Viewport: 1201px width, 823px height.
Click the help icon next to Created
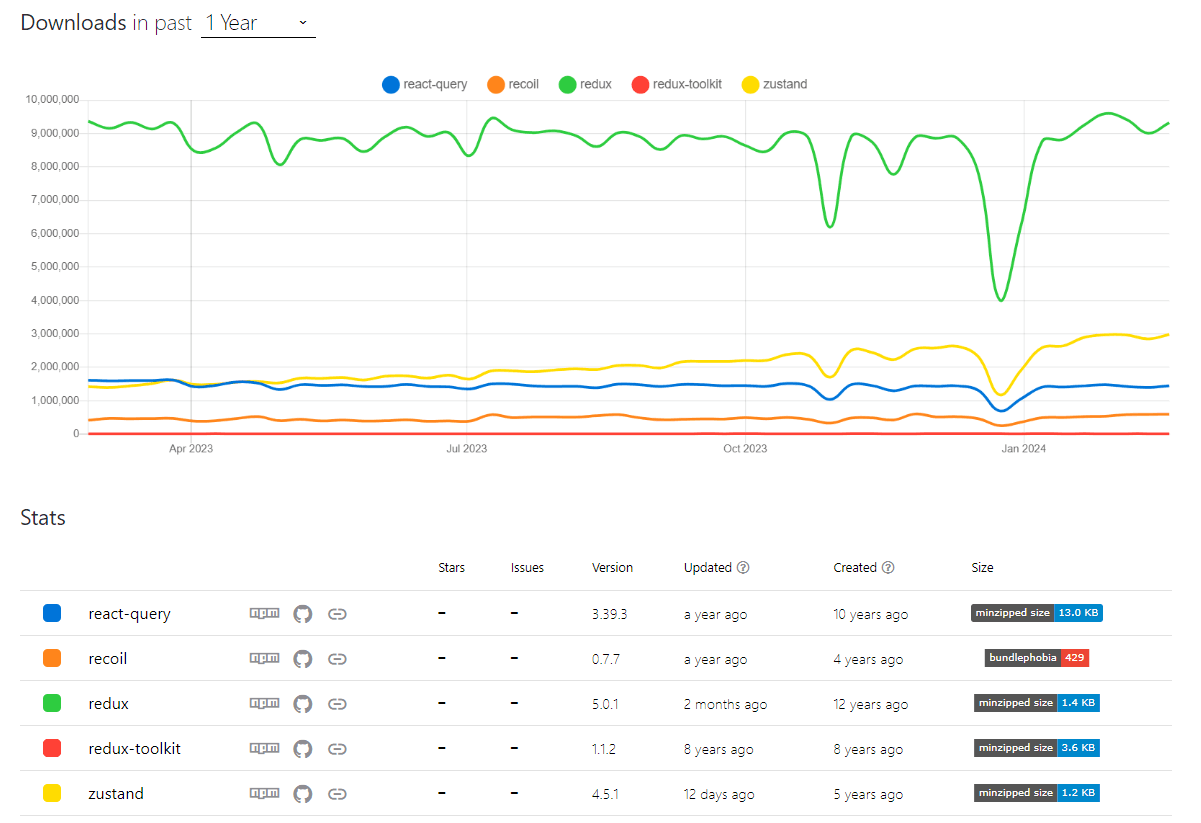[888, 568]
